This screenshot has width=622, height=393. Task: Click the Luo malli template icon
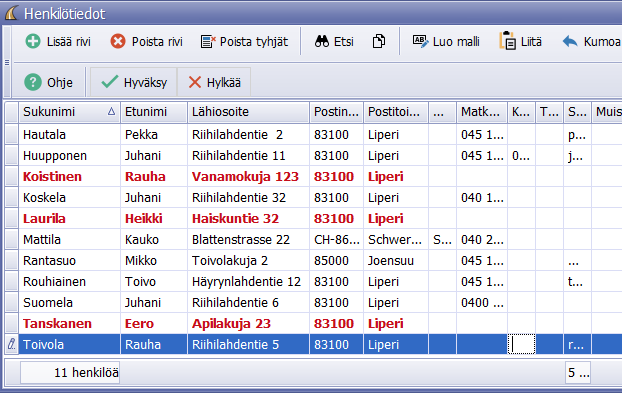(x=420, y=41)
